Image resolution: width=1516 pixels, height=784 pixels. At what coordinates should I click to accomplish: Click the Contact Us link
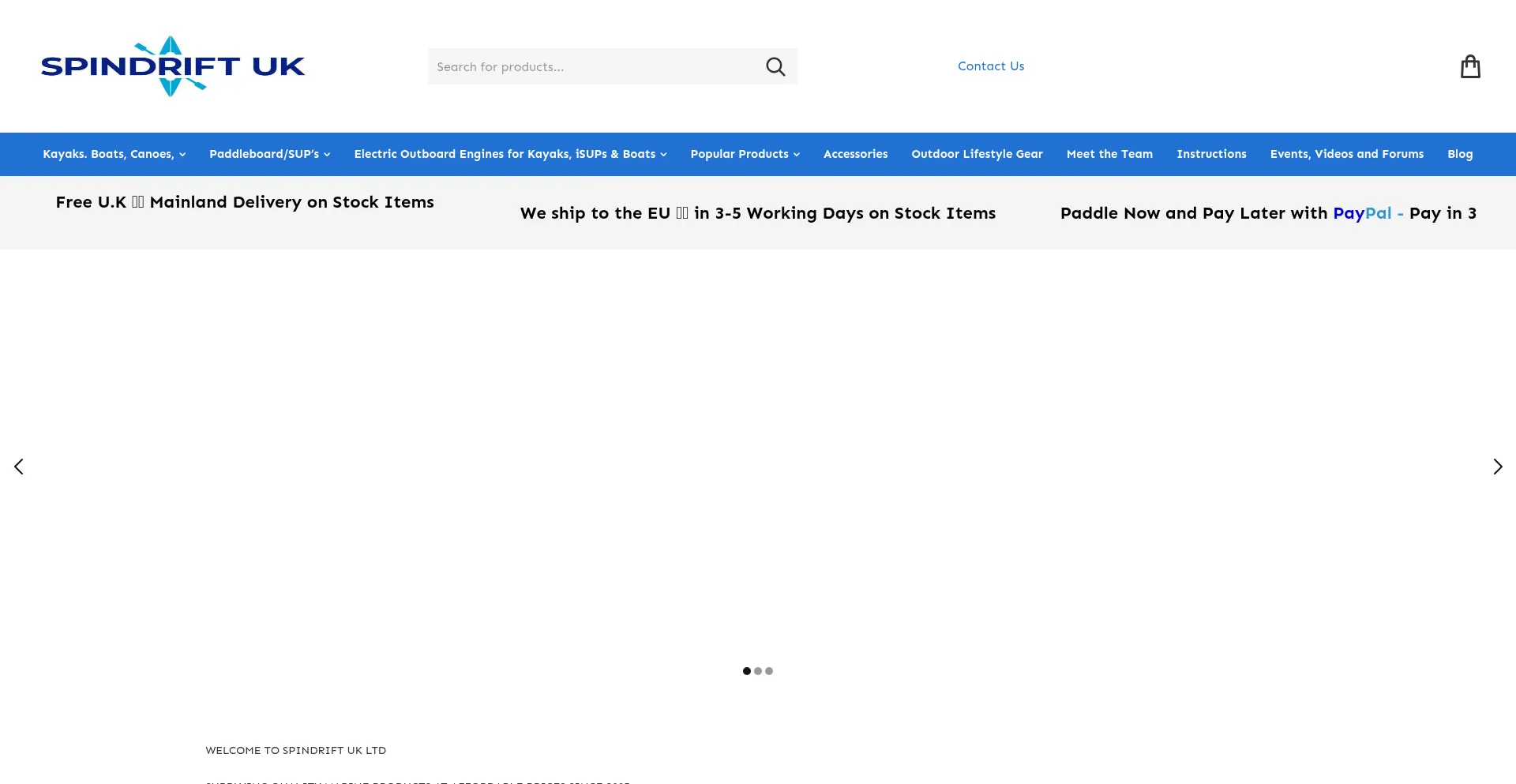[991, 66]
